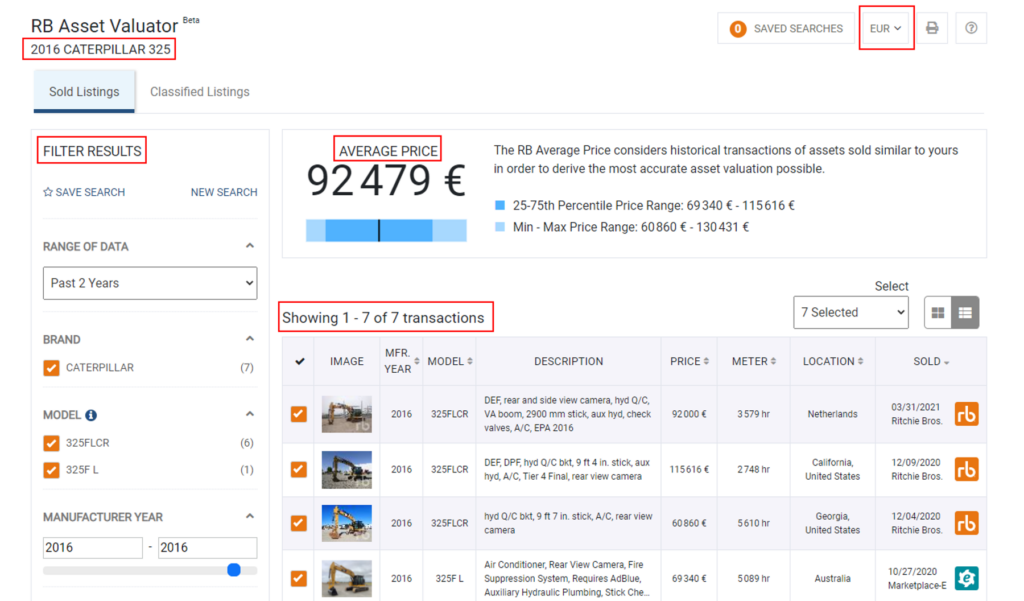Uncheck the 325F L model filter

click(x=51, y=470)
